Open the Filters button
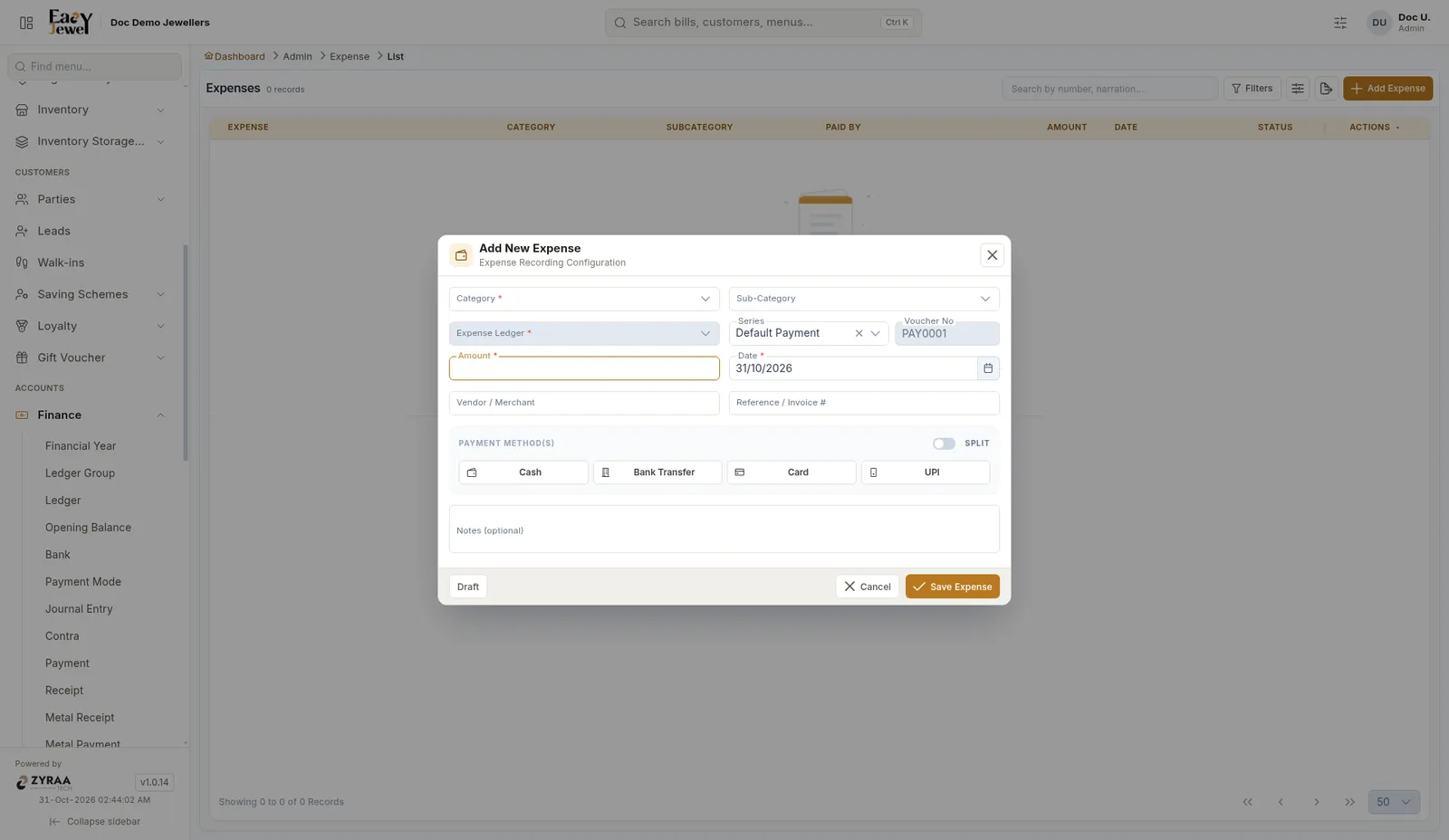The image size is (1449, 840). pos(1252,89)
